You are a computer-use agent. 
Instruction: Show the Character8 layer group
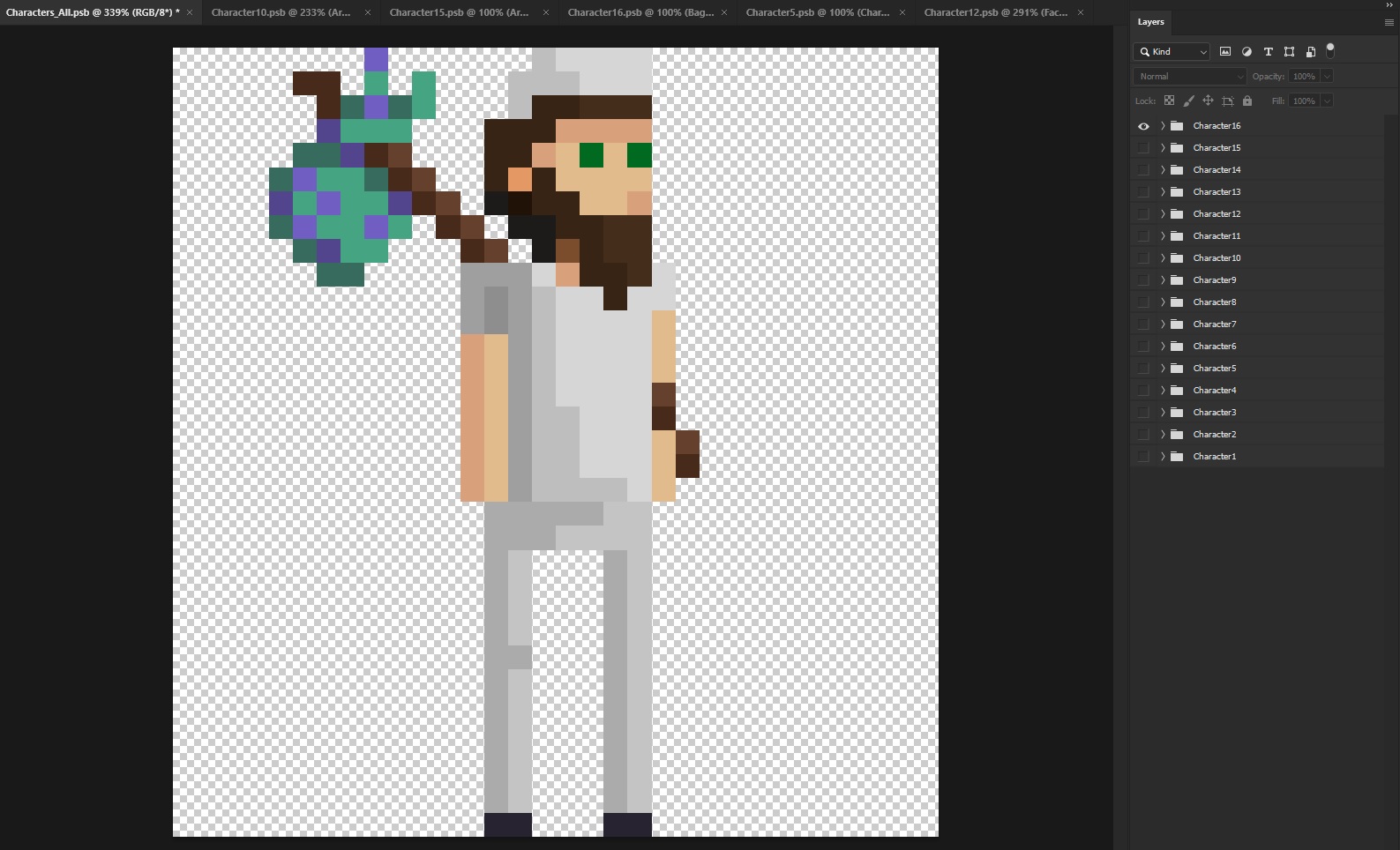[1143, 302]
